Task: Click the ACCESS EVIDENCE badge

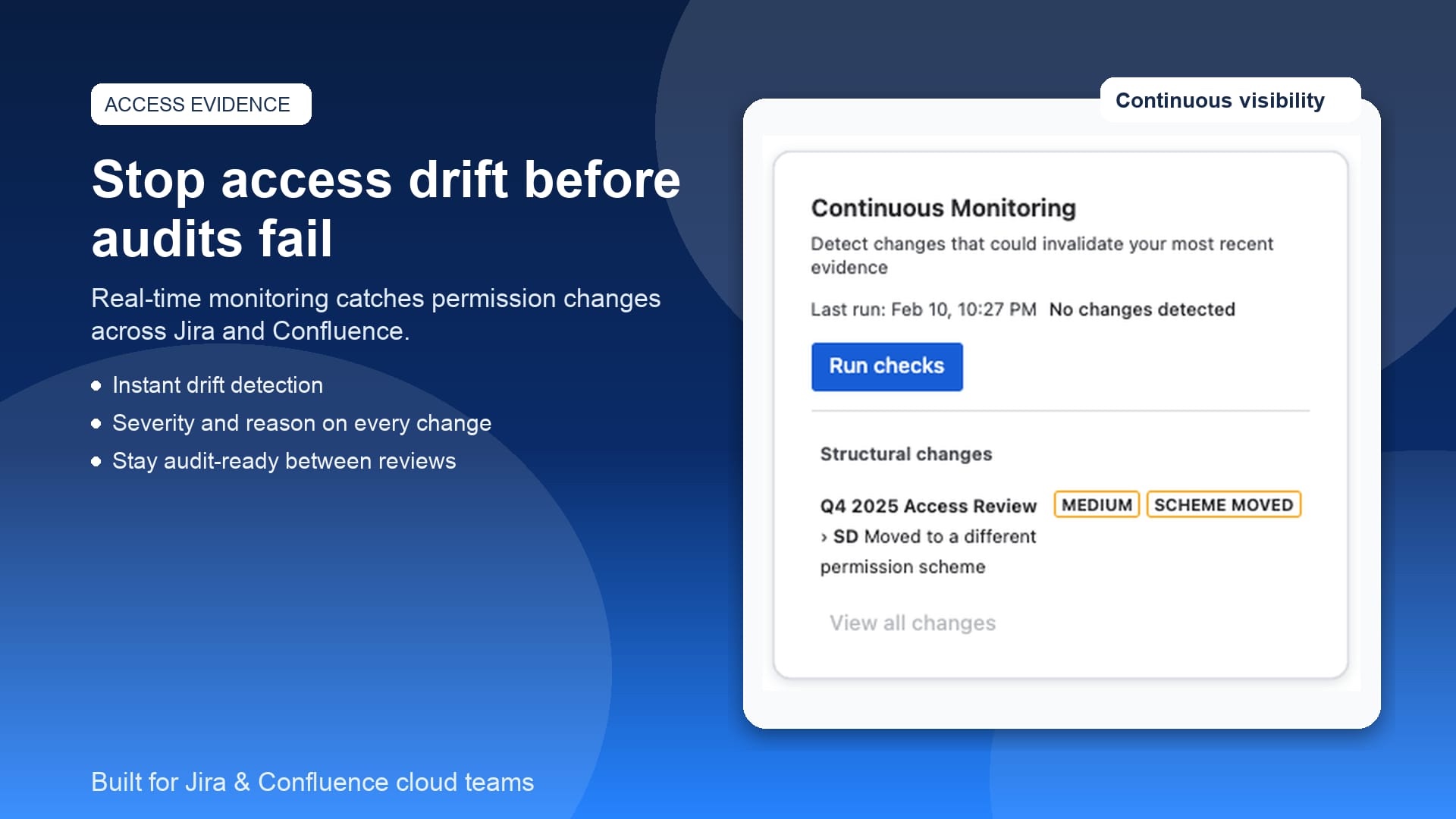Action: pos(201,104)
